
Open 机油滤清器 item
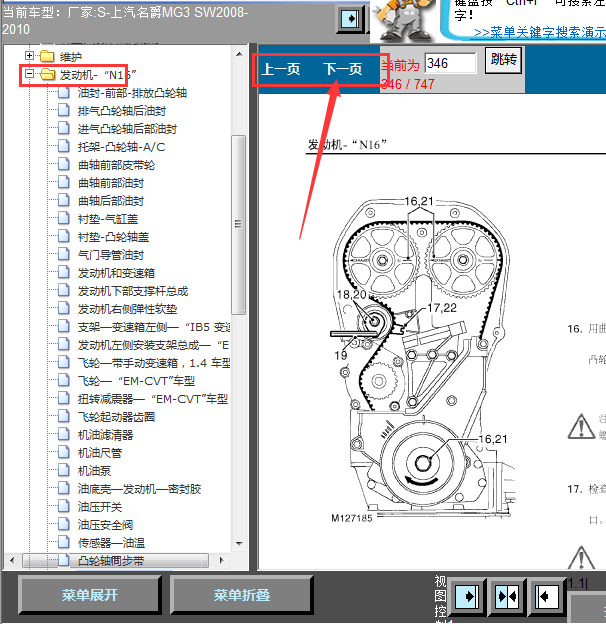(105, 435)
